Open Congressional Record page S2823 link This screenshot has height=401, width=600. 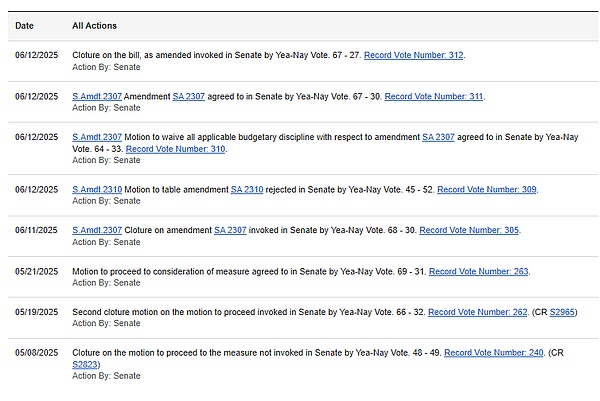pos(85,365)
